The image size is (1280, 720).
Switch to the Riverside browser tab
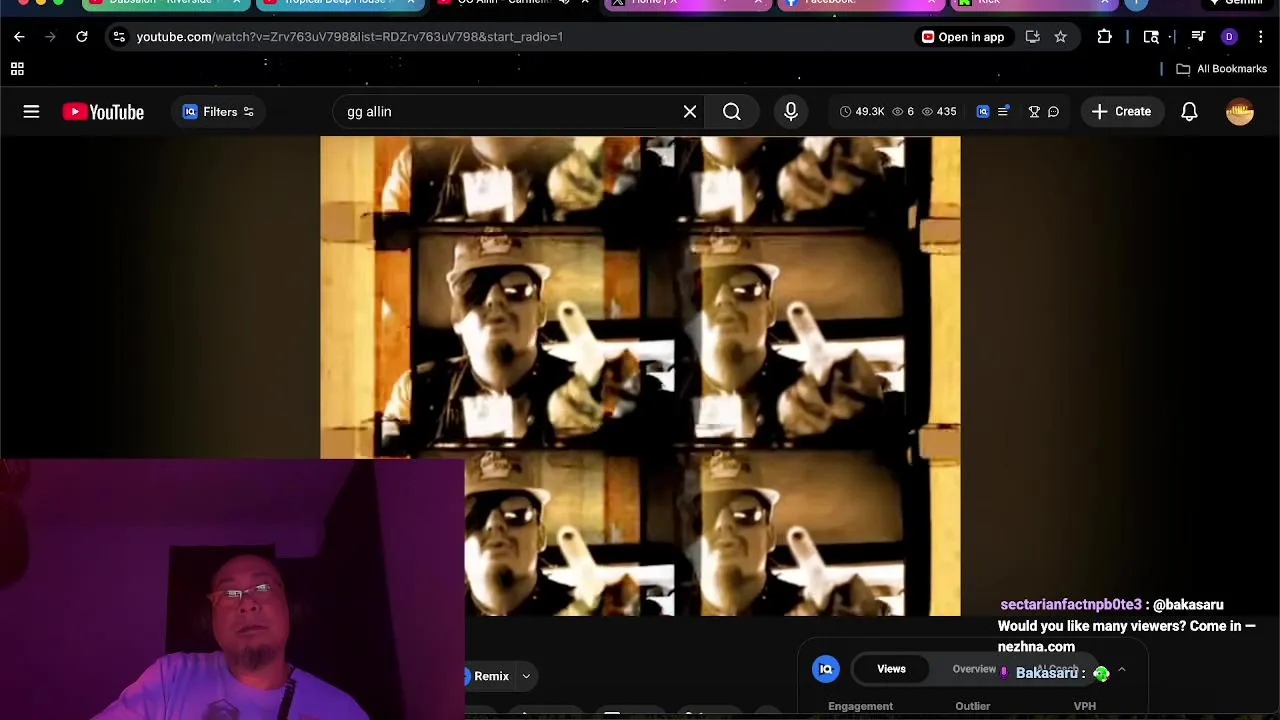[x=165, y=3]
